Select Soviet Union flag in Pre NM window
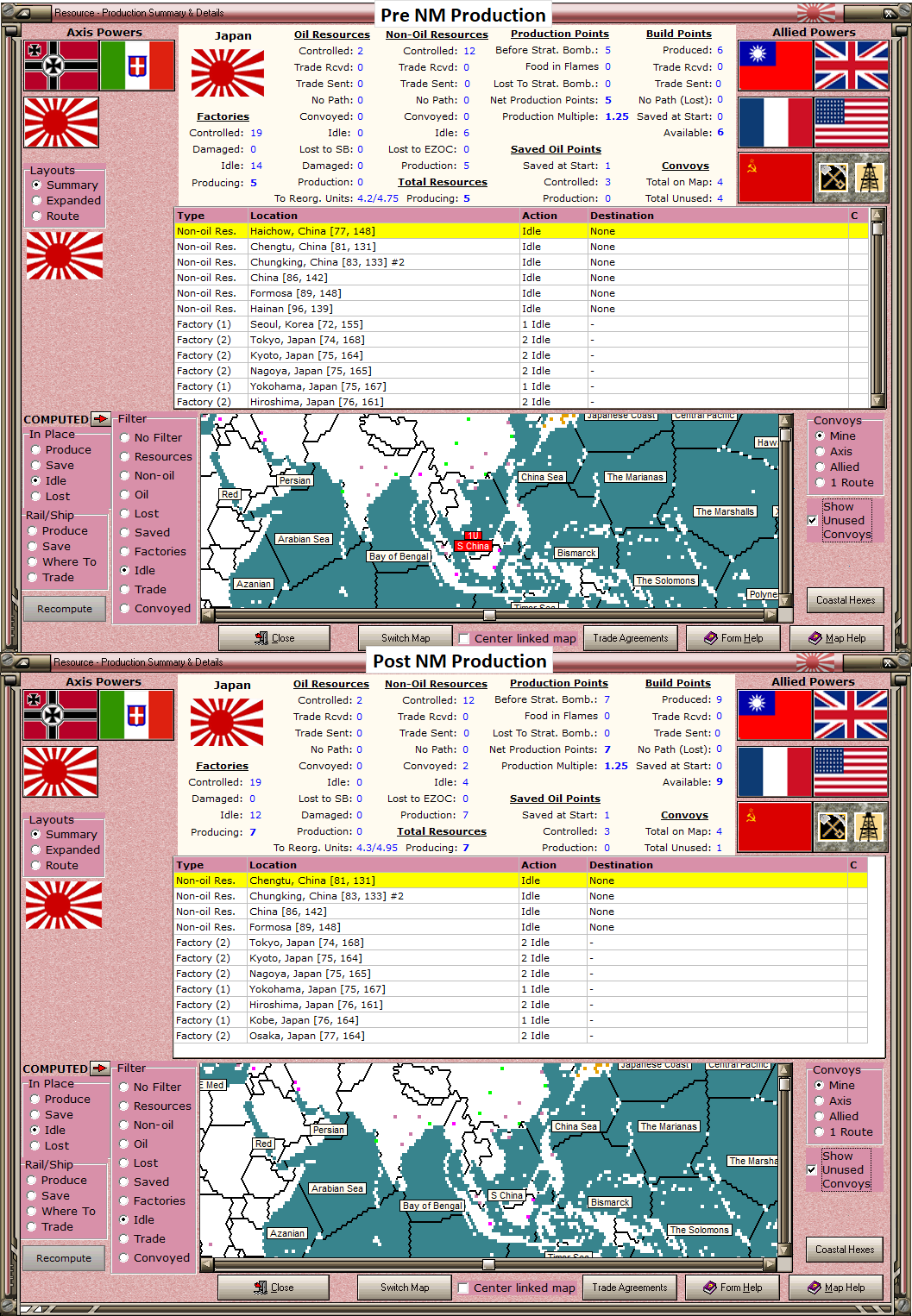This screenshot has width=912, height=1316. pyautogui.click(x=776, y=177)
